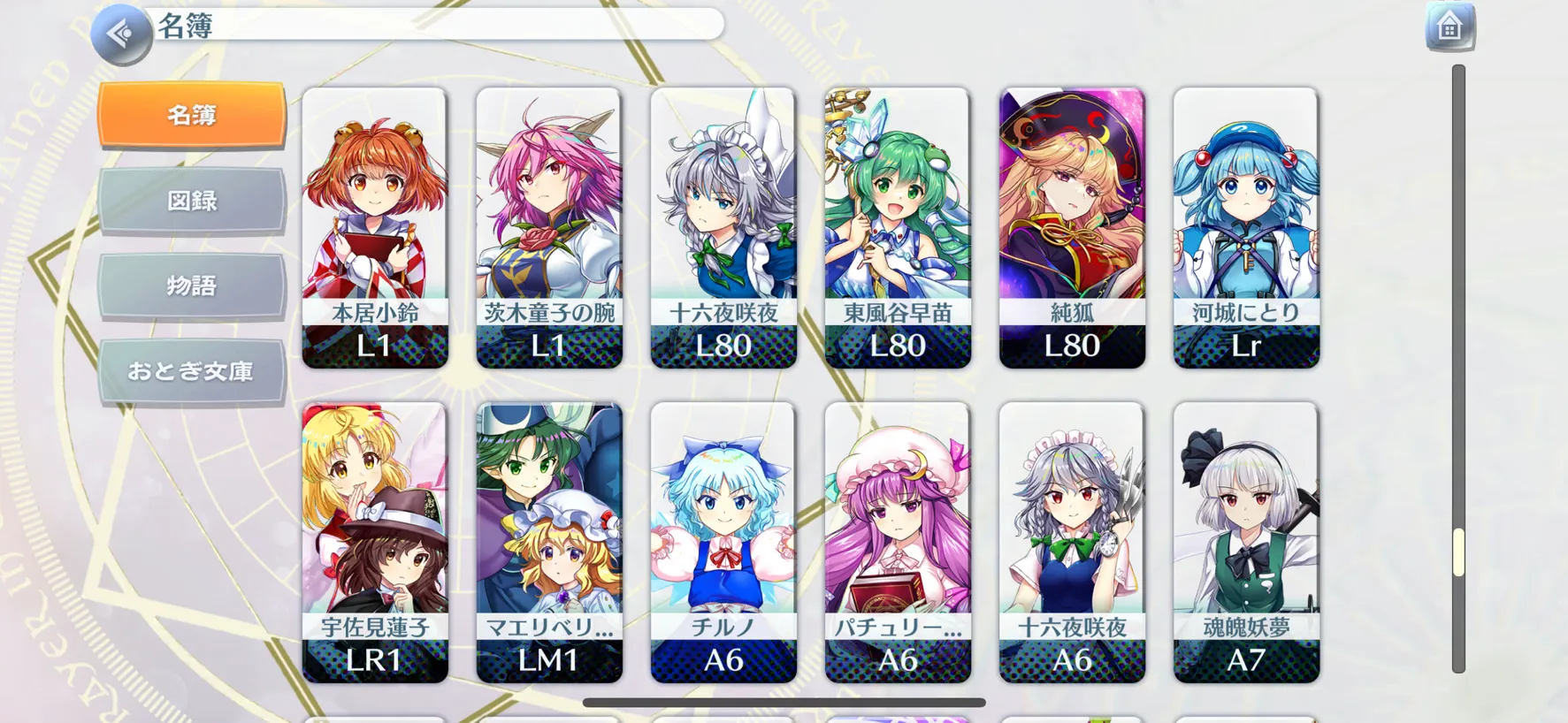View the チルノ A6 character
The image size is (1568, 723).
click(723, 543)
